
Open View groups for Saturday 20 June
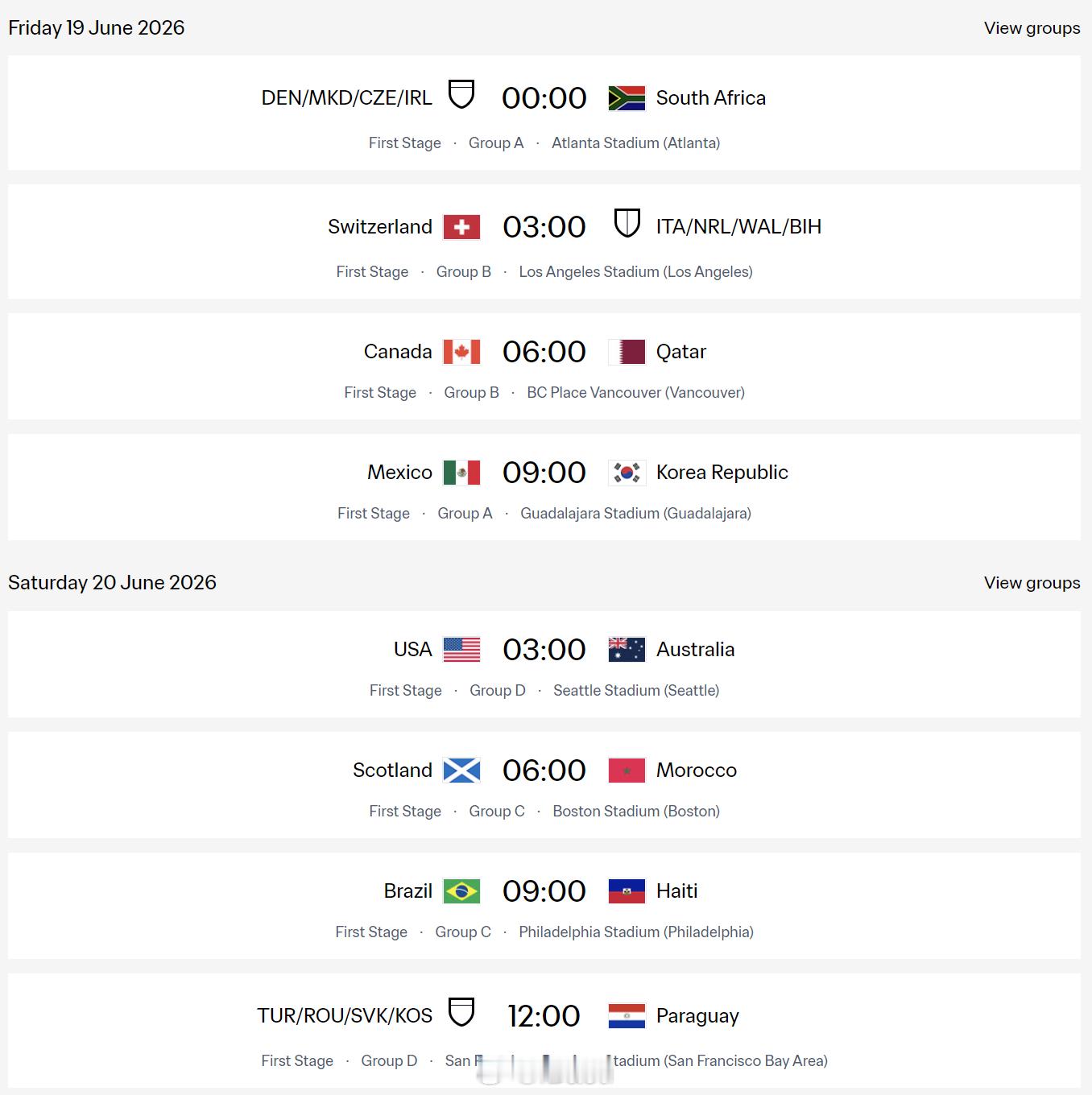point(1032,583)
